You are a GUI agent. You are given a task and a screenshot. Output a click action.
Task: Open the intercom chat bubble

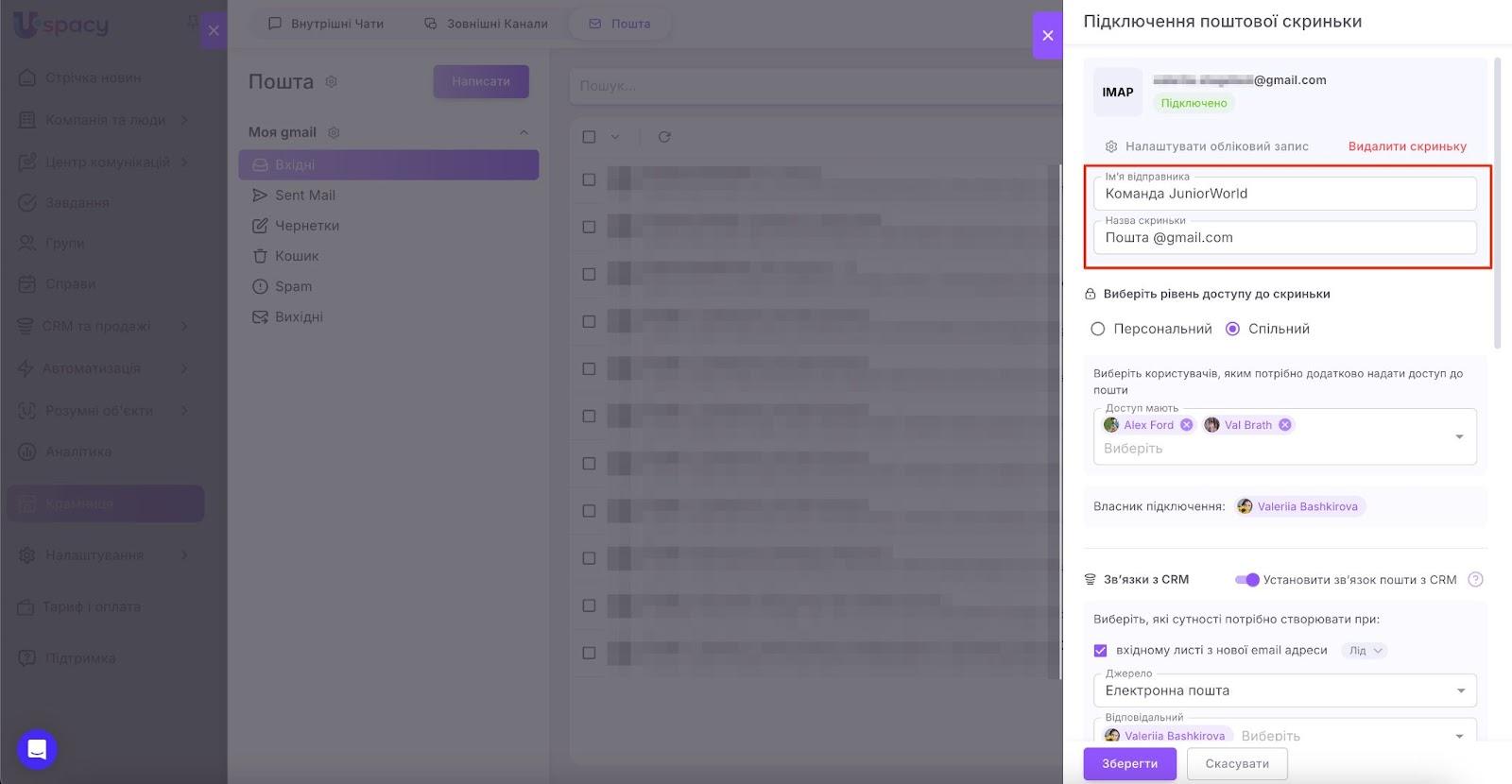37,750
